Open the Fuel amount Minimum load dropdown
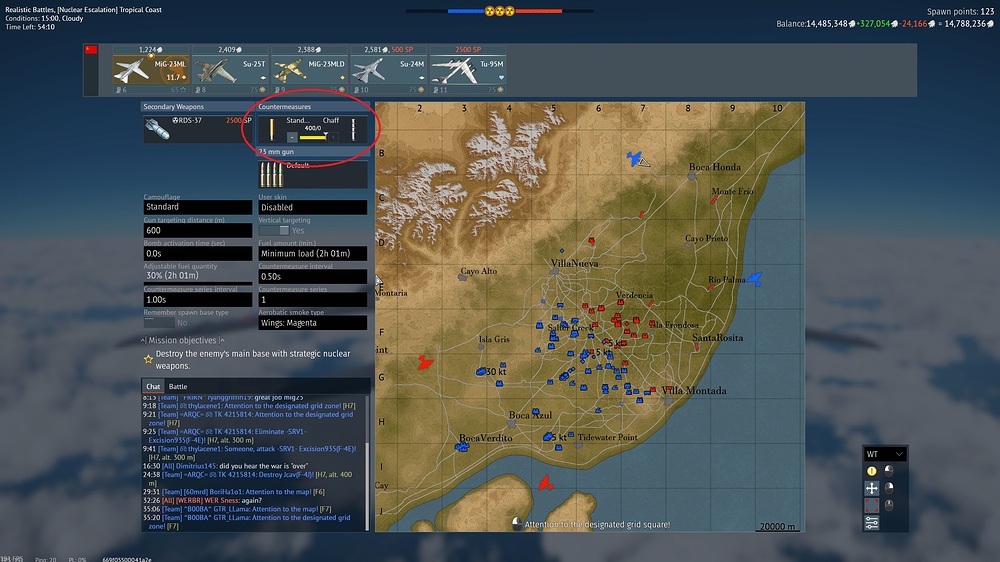1000x562 pixels. 312,254
